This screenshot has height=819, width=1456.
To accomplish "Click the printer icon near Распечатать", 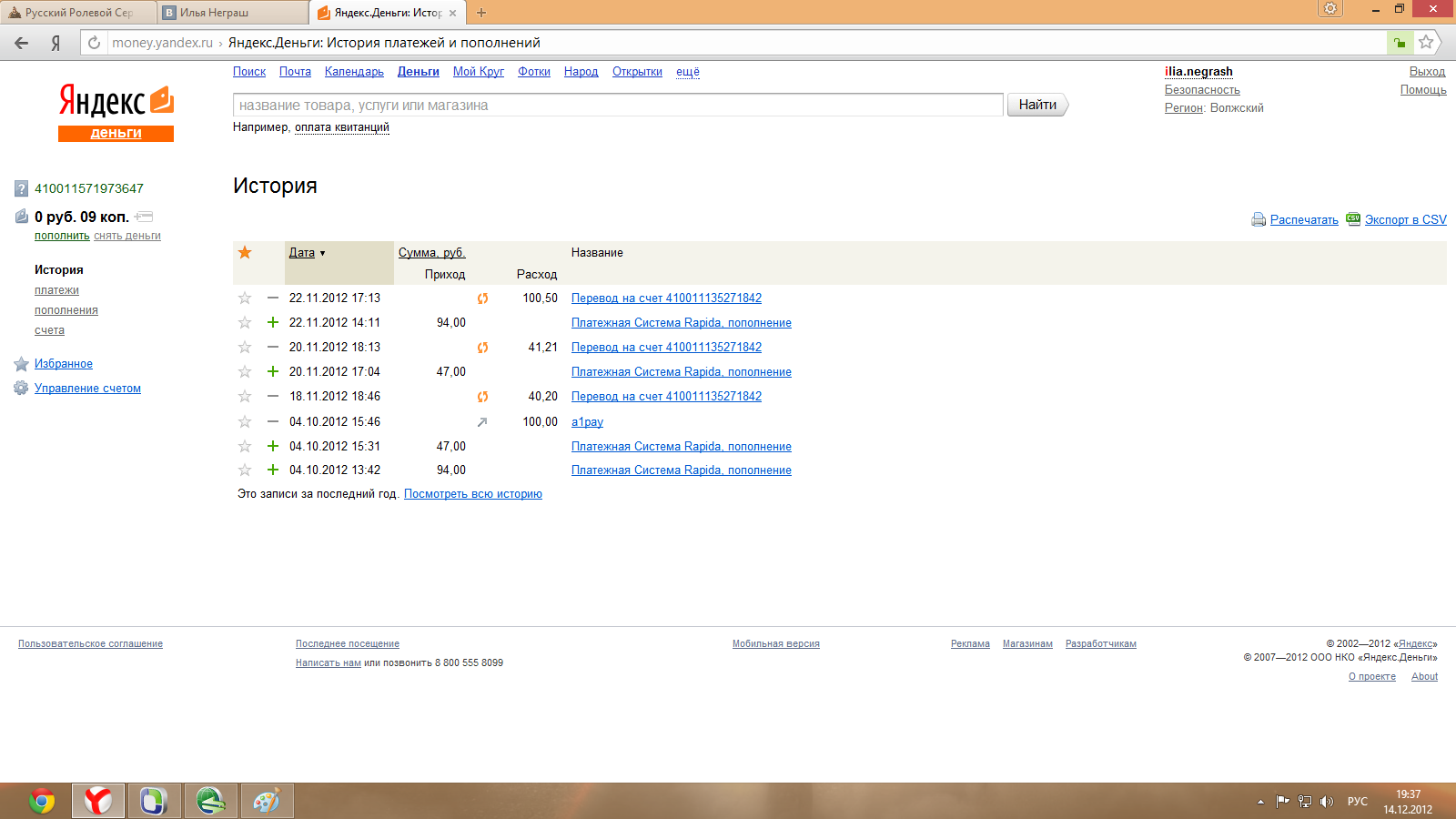I will [x=1259, y=219].
